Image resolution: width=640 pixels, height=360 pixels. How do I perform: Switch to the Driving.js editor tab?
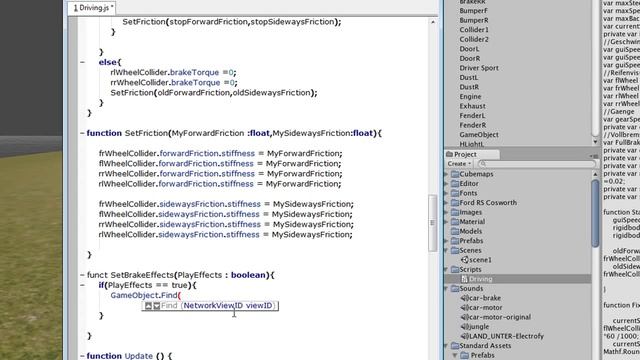tap(93, 8)
